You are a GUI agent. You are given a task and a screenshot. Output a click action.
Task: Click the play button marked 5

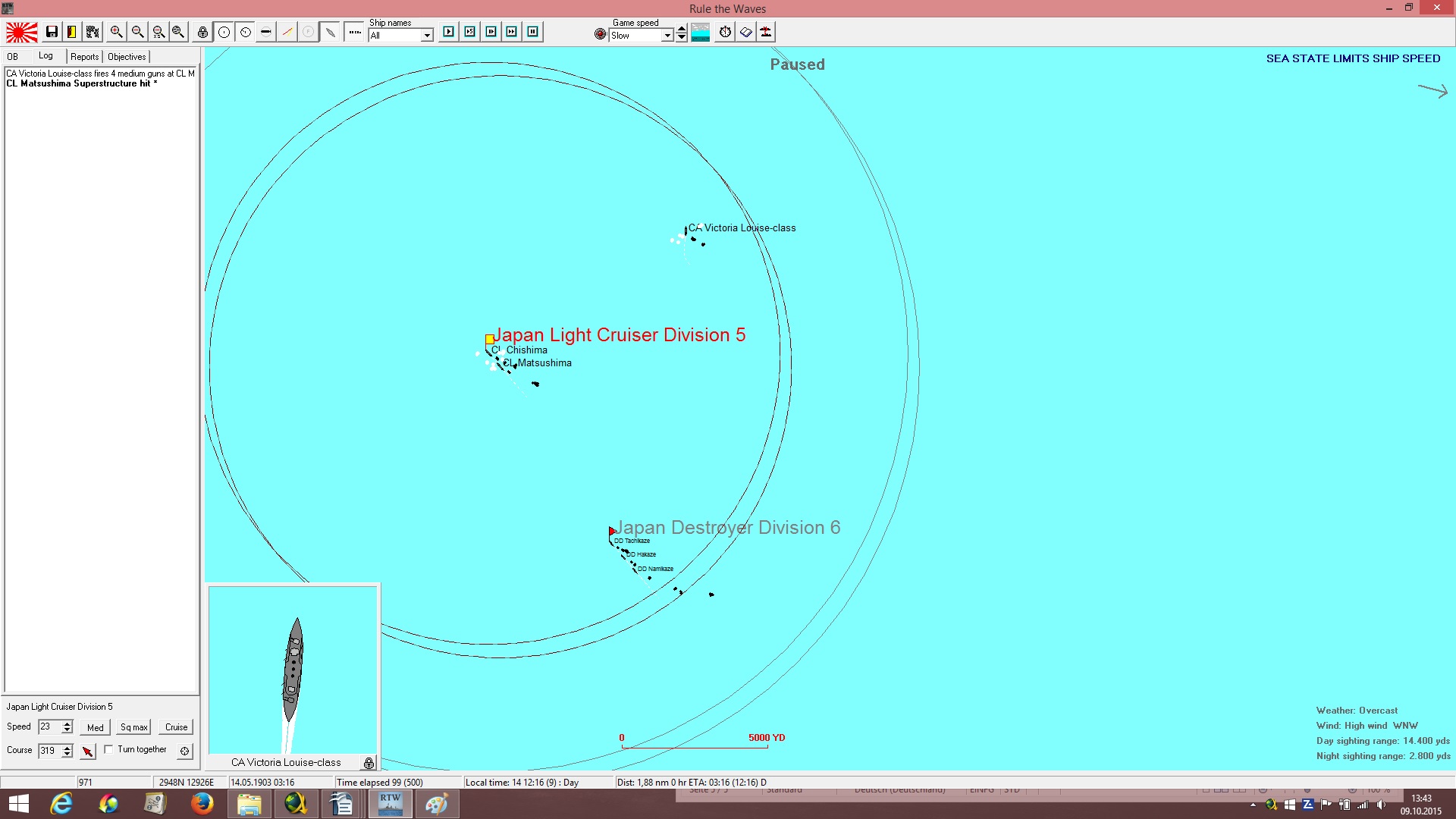[x=470, y=32]
